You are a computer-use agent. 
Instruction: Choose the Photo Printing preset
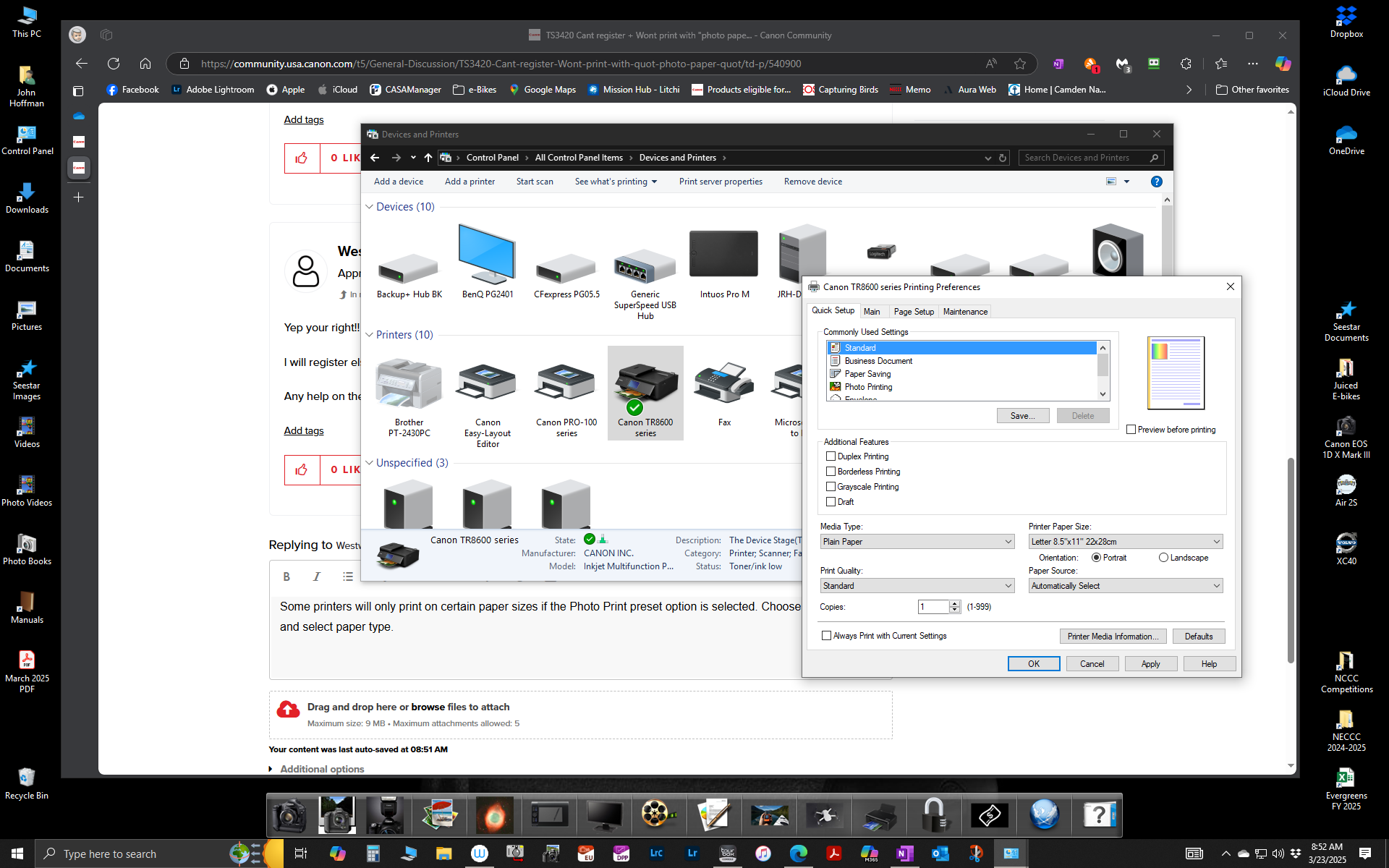pyautogui.click(x=868, y=387)
